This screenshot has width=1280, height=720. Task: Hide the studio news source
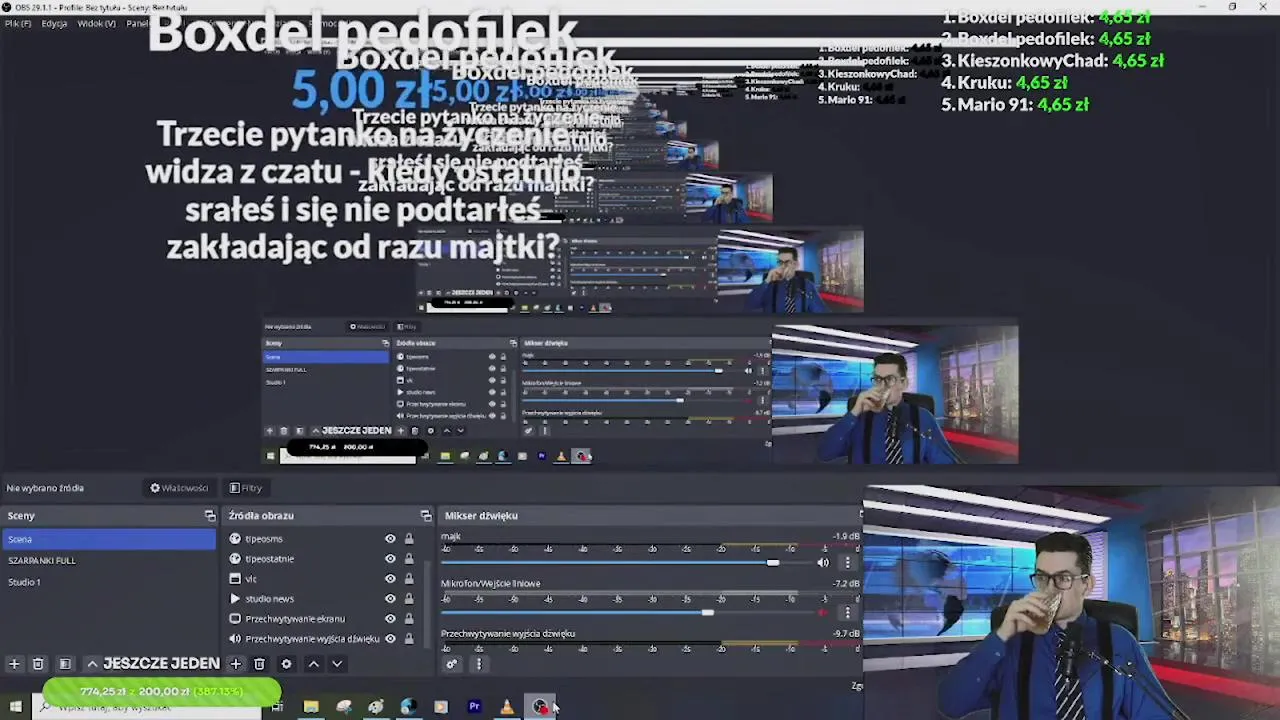click(x=390, y=599)
